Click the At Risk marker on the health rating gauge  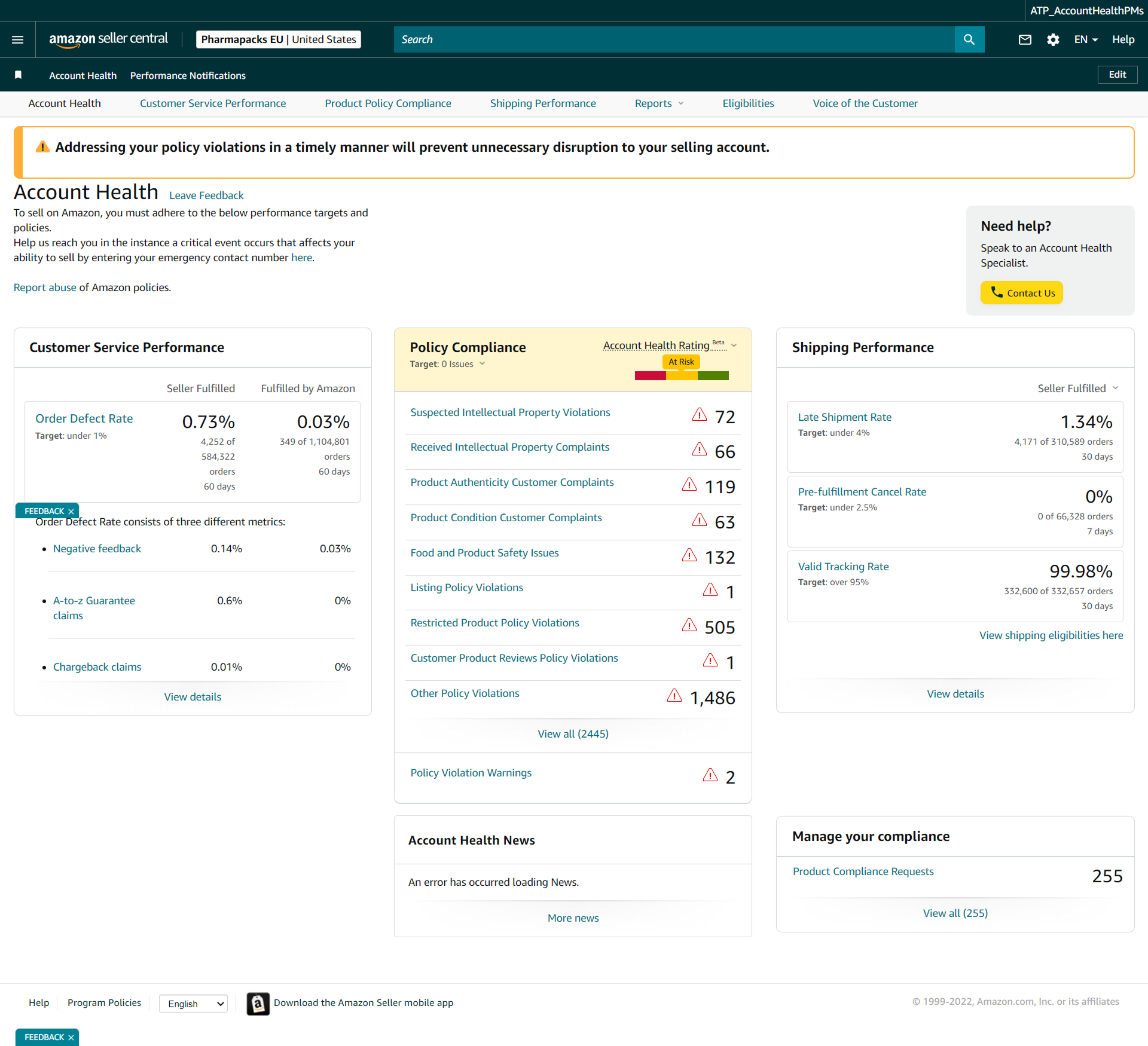pyautogui.click(x=681, y=362)
